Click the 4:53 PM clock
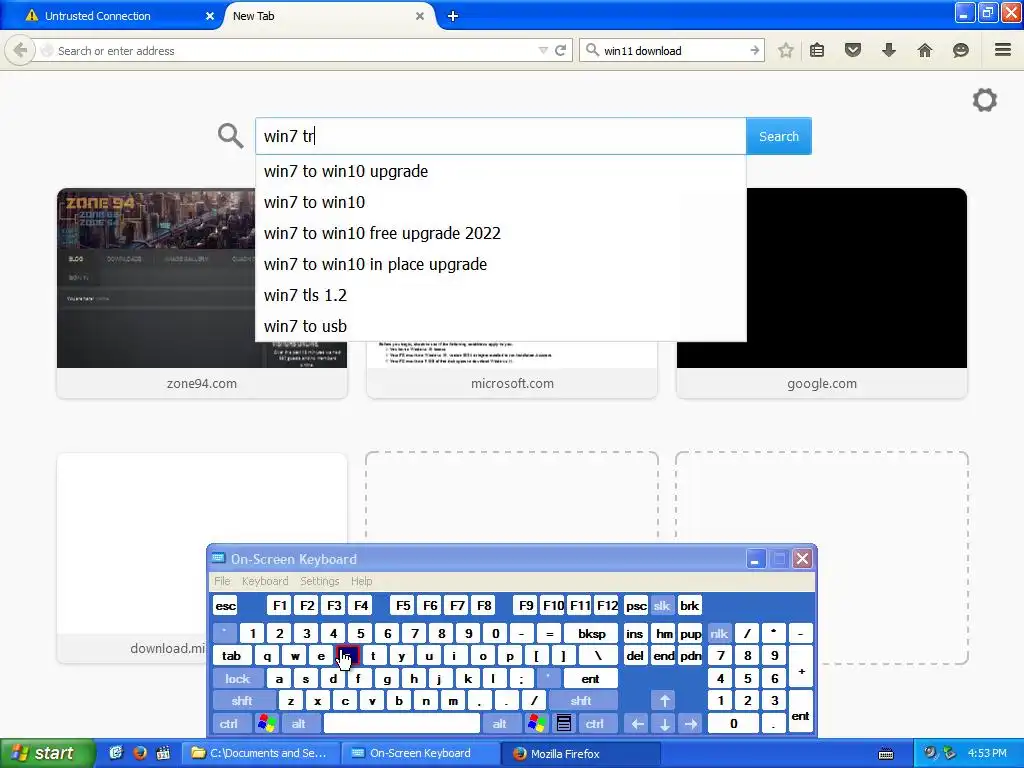 987,753
